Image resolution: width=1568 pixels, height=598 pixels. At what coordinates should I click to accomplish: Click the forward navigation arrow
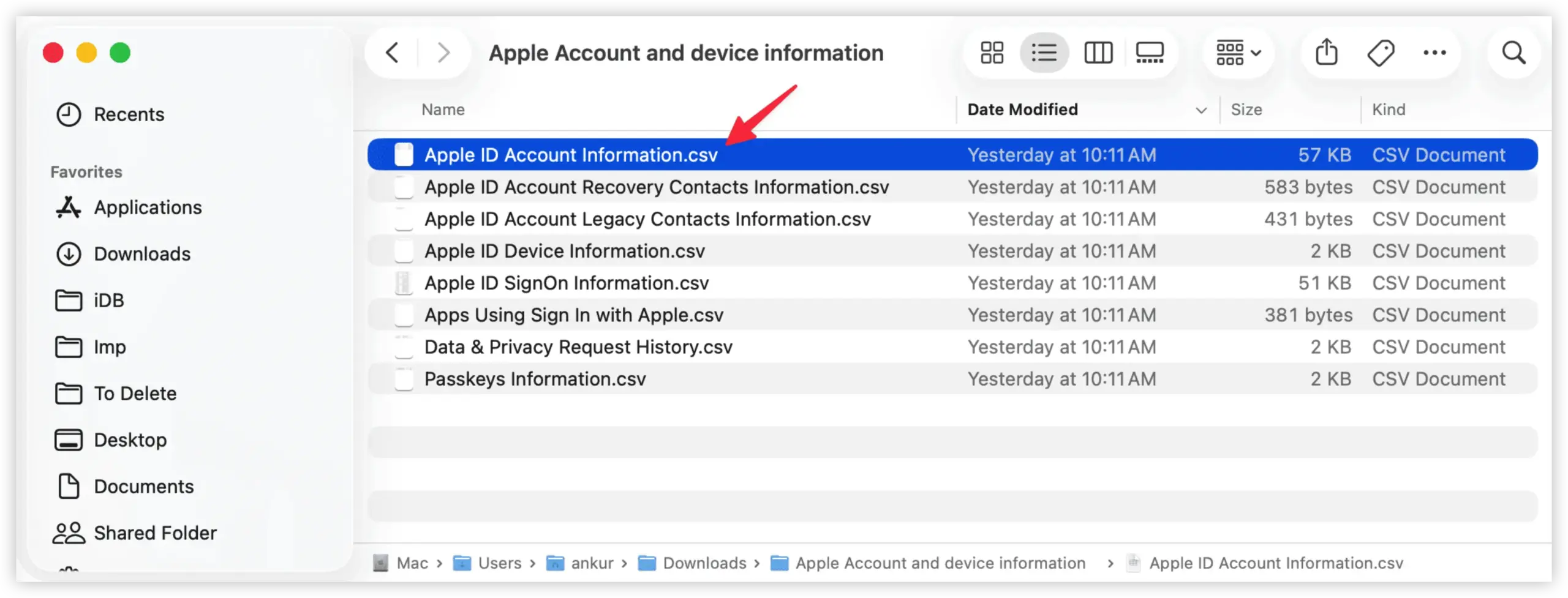tap(443, 53)
